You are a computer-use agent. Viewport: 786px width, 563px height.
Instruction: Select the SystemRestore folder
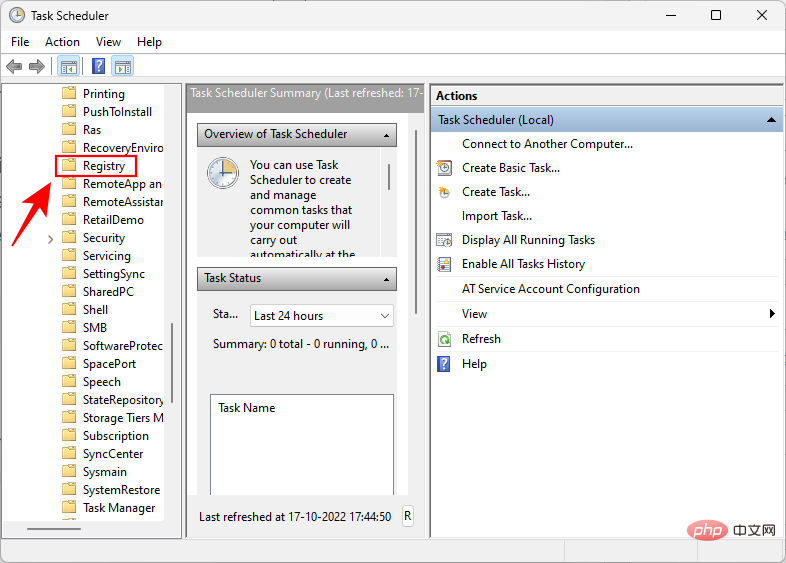[121, 489]
